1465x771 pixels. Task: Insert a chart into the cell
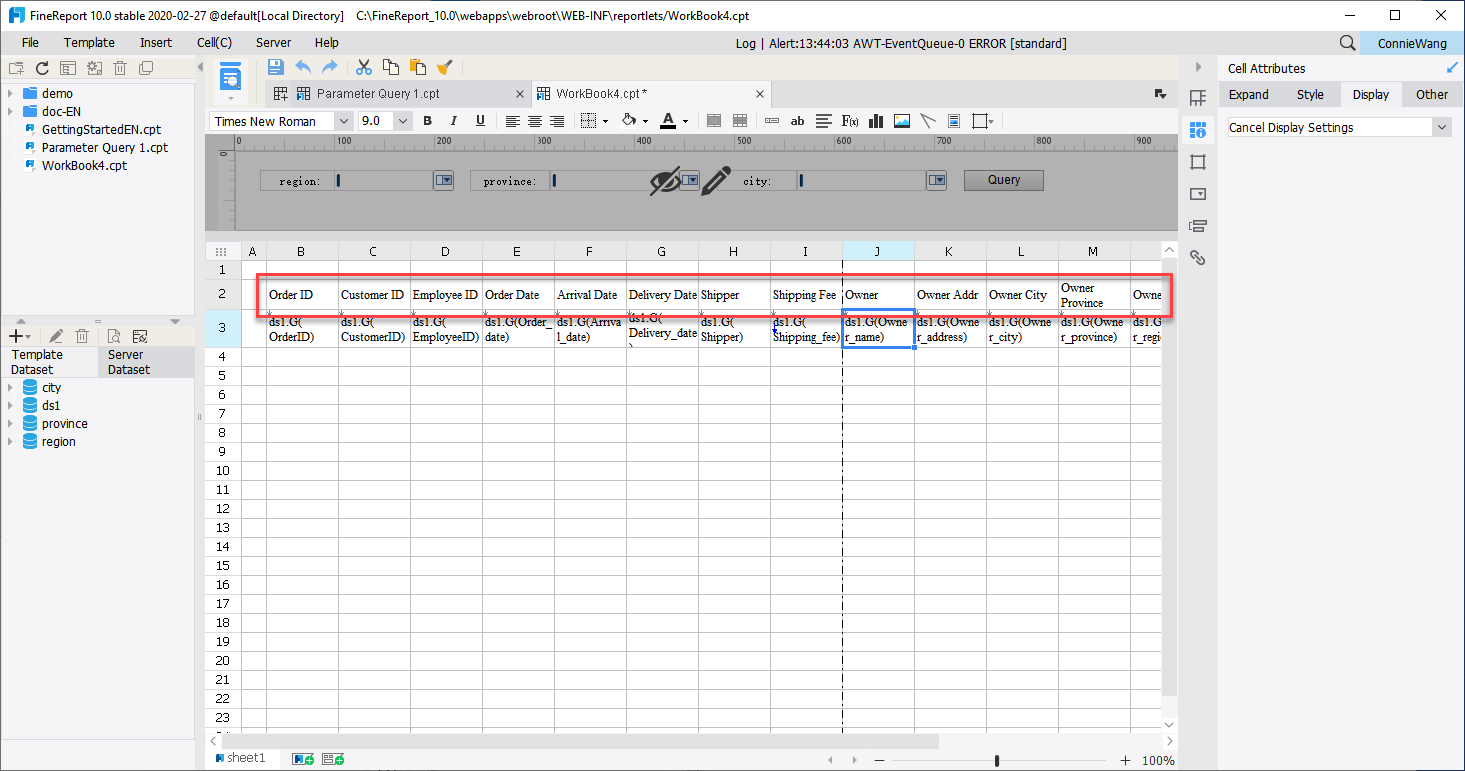tap(876, 121)
